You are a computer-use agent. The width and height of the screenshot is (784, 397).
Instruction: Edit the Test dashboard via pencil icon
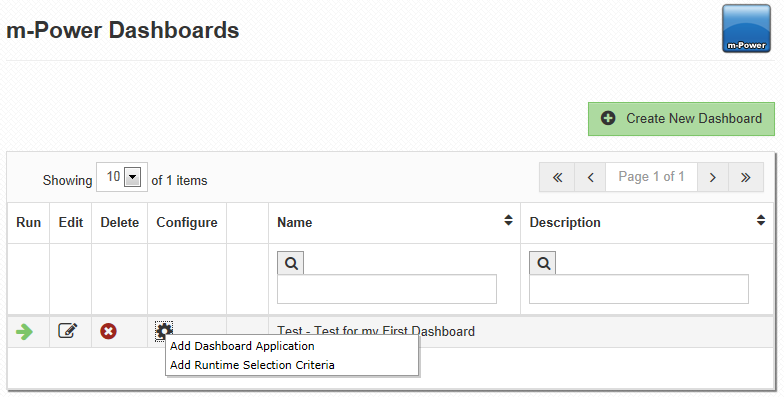click(68, 330)
